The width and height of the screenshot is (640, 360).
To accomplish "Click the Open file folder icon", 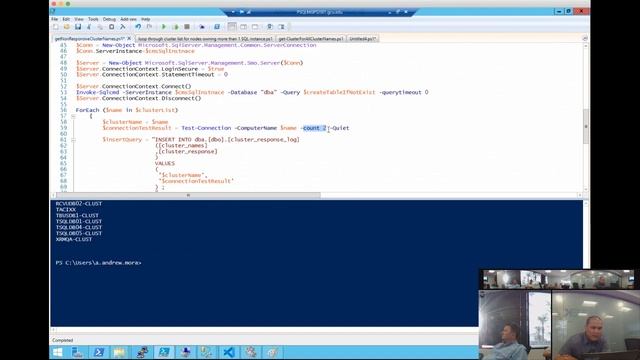I will (67, 27).
